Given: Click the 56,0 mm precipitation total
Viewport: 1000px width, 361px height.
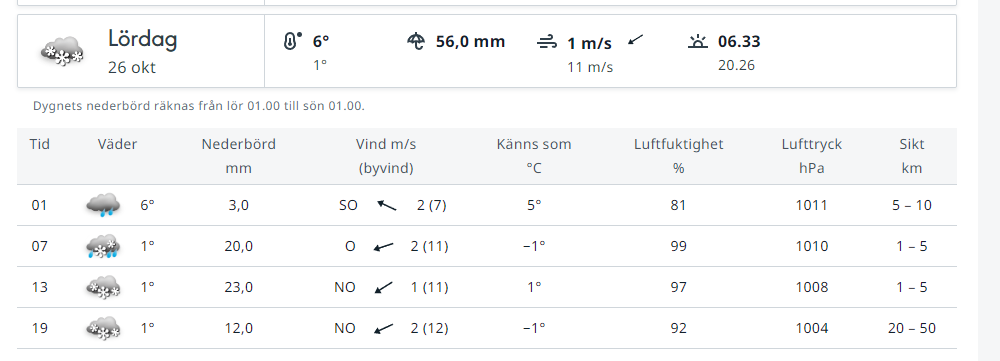Looking at the screenshot, I should click(470, 42).
